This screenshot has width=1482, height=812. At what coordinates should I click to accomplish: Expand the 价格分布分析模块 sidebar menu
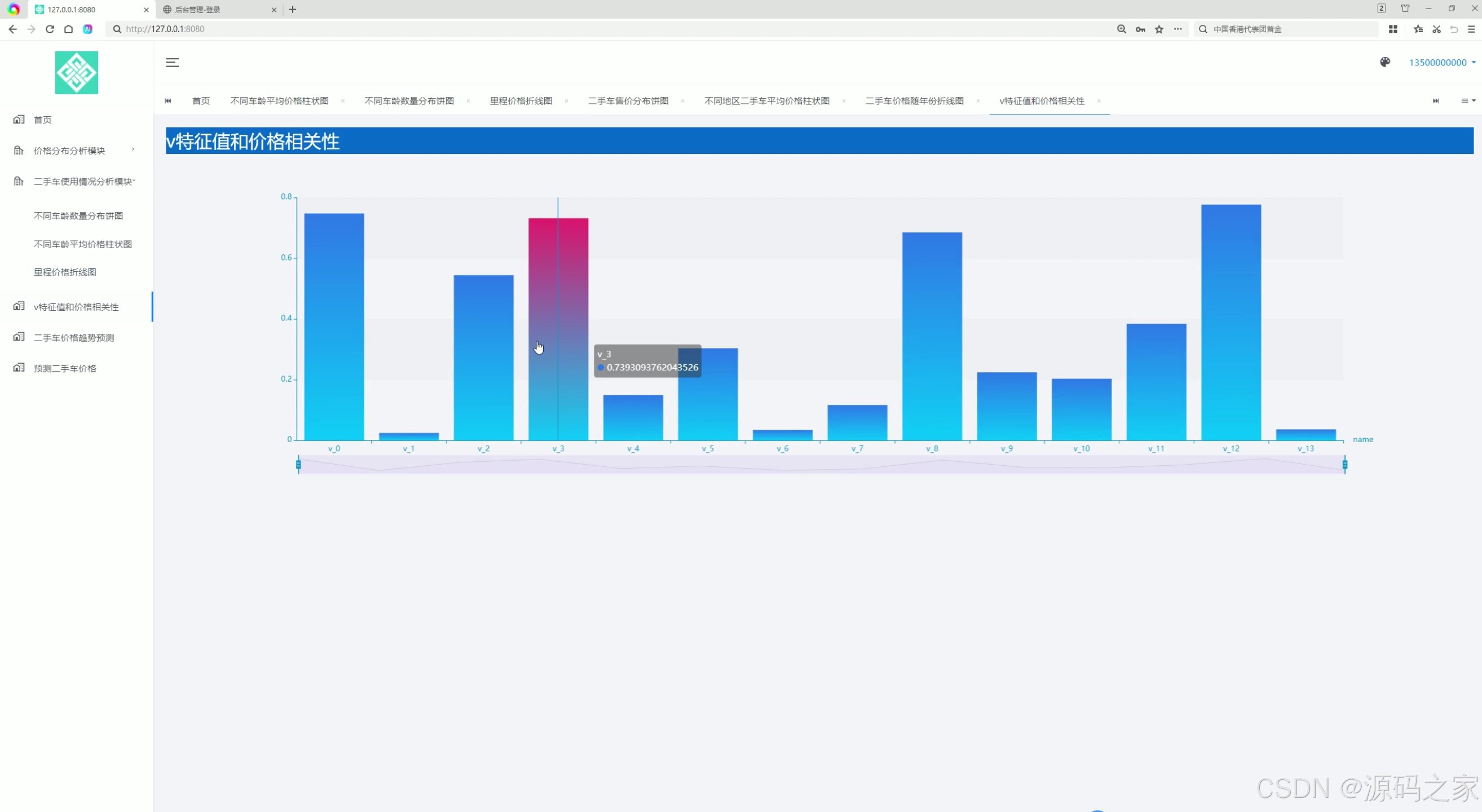point(69,151)
